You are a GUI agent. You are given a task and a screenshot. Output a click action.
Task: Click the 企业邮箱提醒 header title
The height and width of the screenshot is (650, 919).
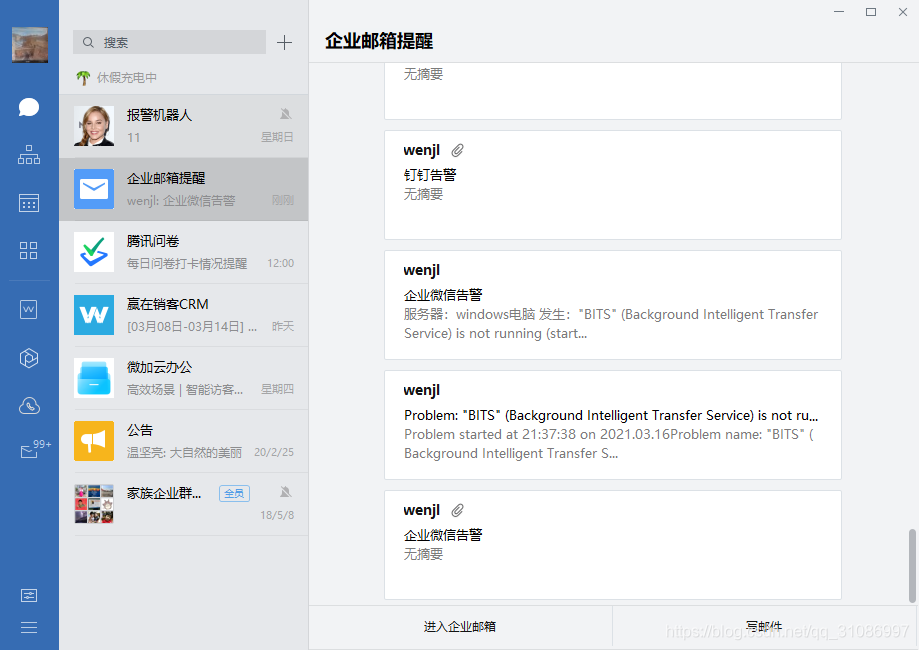tap(379, 41)
